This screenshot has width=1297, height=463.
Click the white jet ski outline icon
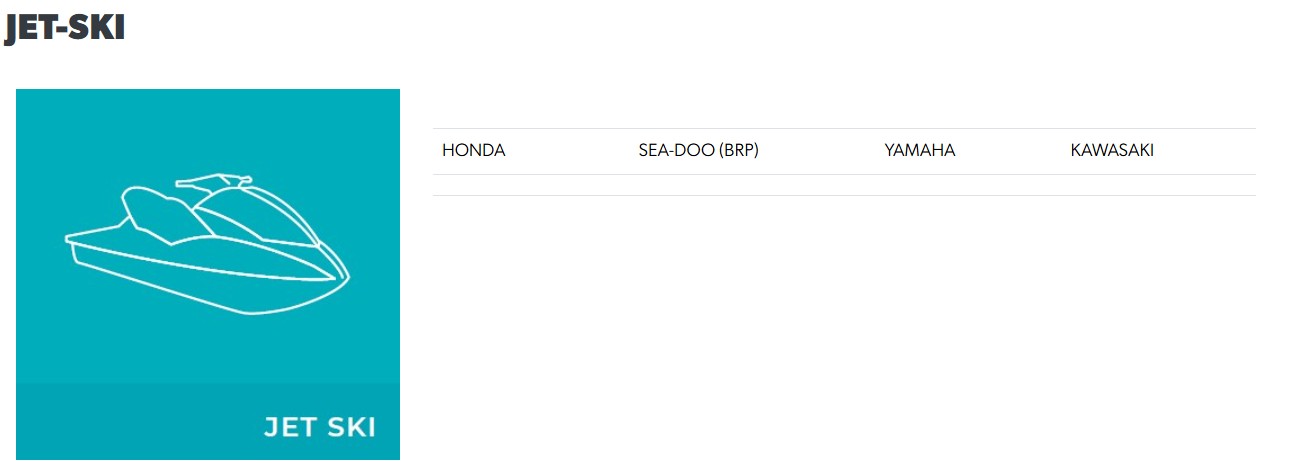208,245
